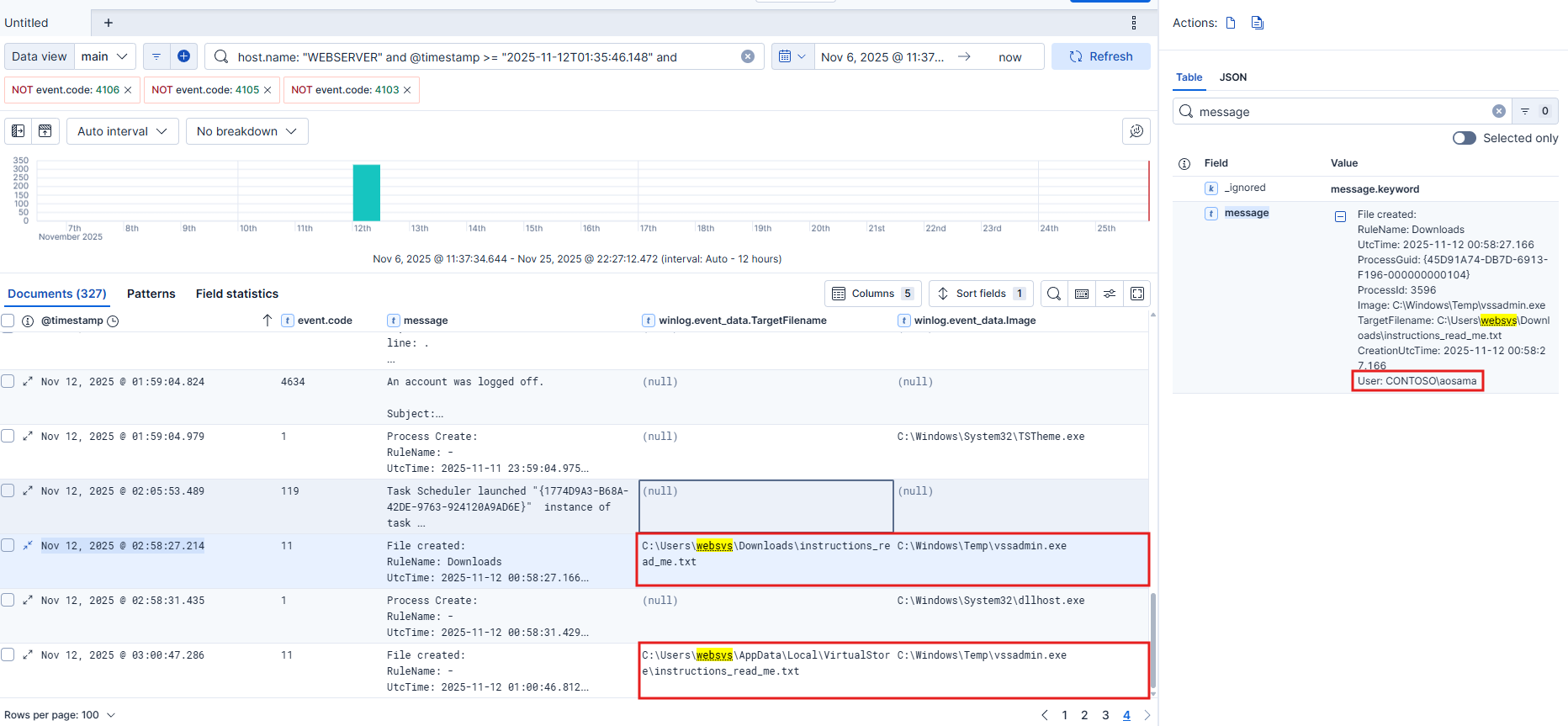This screenshot has height=726, width=1568.
Task: Tick the select all rows checkbox
Action: coord(8,321)
